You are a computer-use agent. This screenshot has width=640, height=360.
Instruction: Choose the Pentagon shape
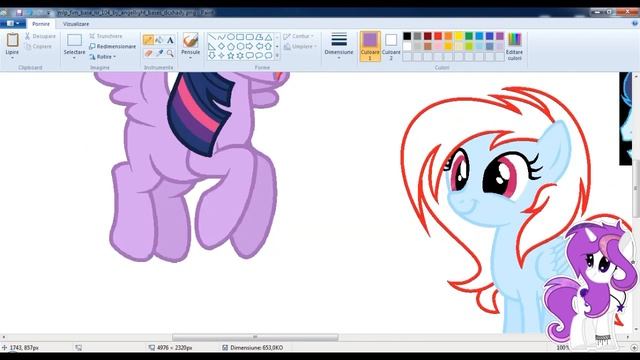pyautogui.click(x=231, y=46)
